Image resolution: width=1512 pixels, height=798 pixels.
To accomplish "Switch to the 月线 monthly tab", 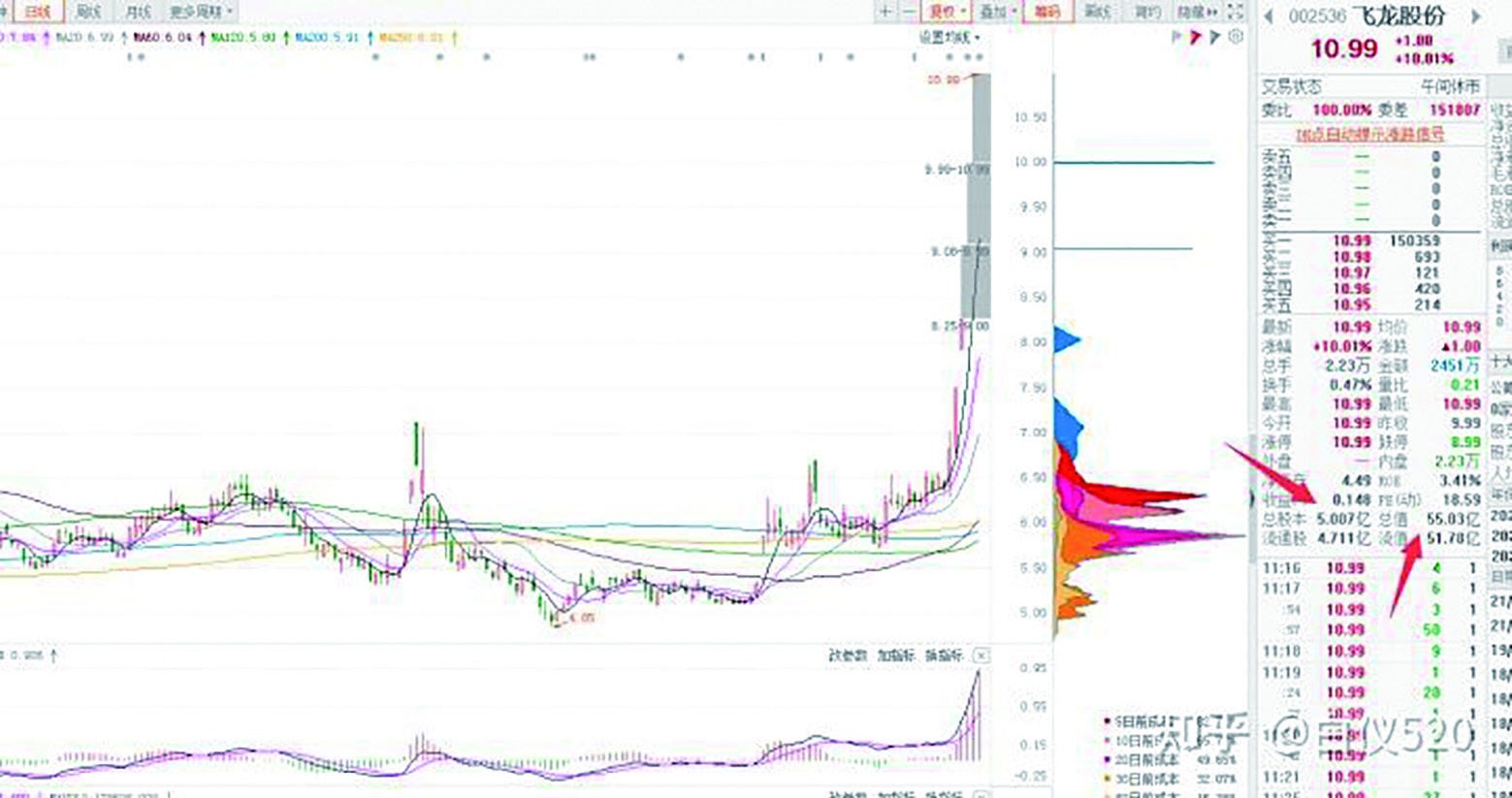I will tap(138, 12).
